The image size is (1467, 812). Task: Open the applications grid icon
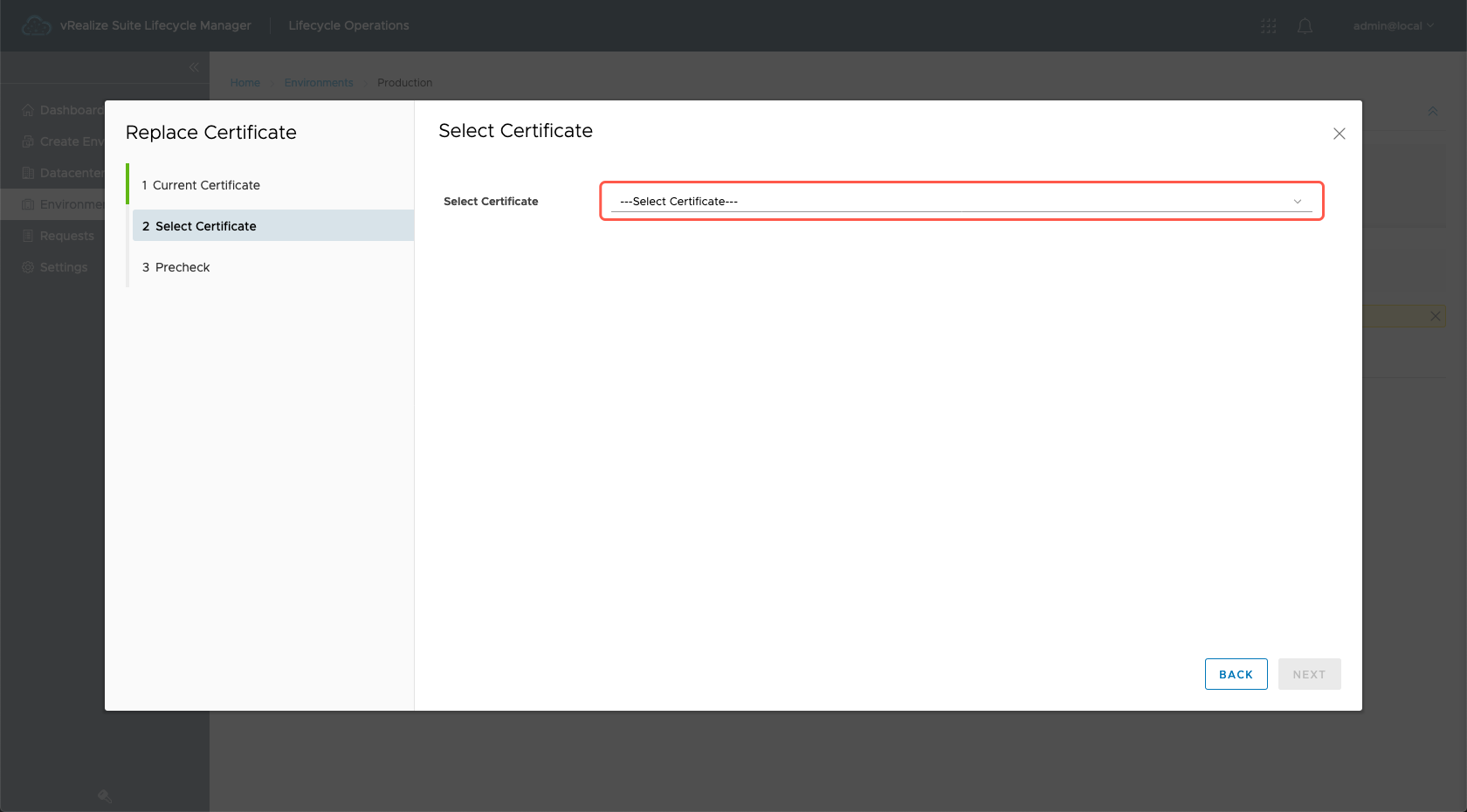click(1268, 26)
